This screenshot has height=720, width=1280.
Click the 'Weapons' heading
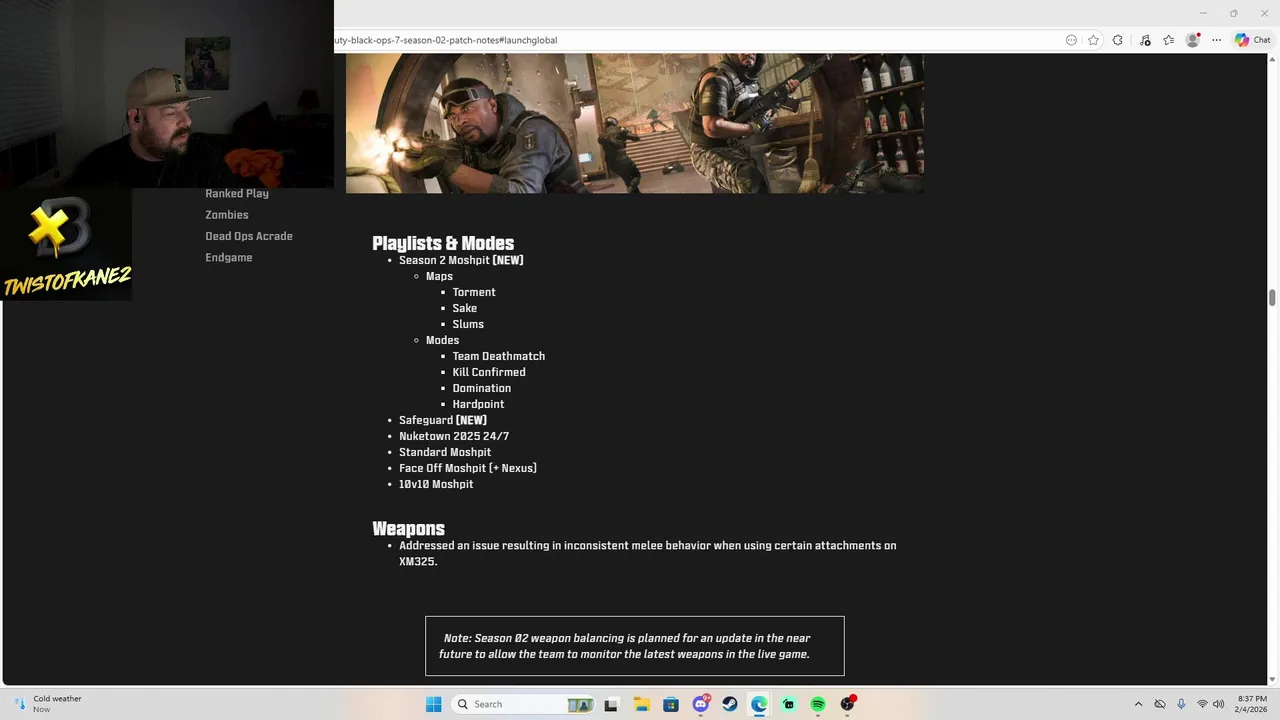pyautogui.click(x=408, y=529)
